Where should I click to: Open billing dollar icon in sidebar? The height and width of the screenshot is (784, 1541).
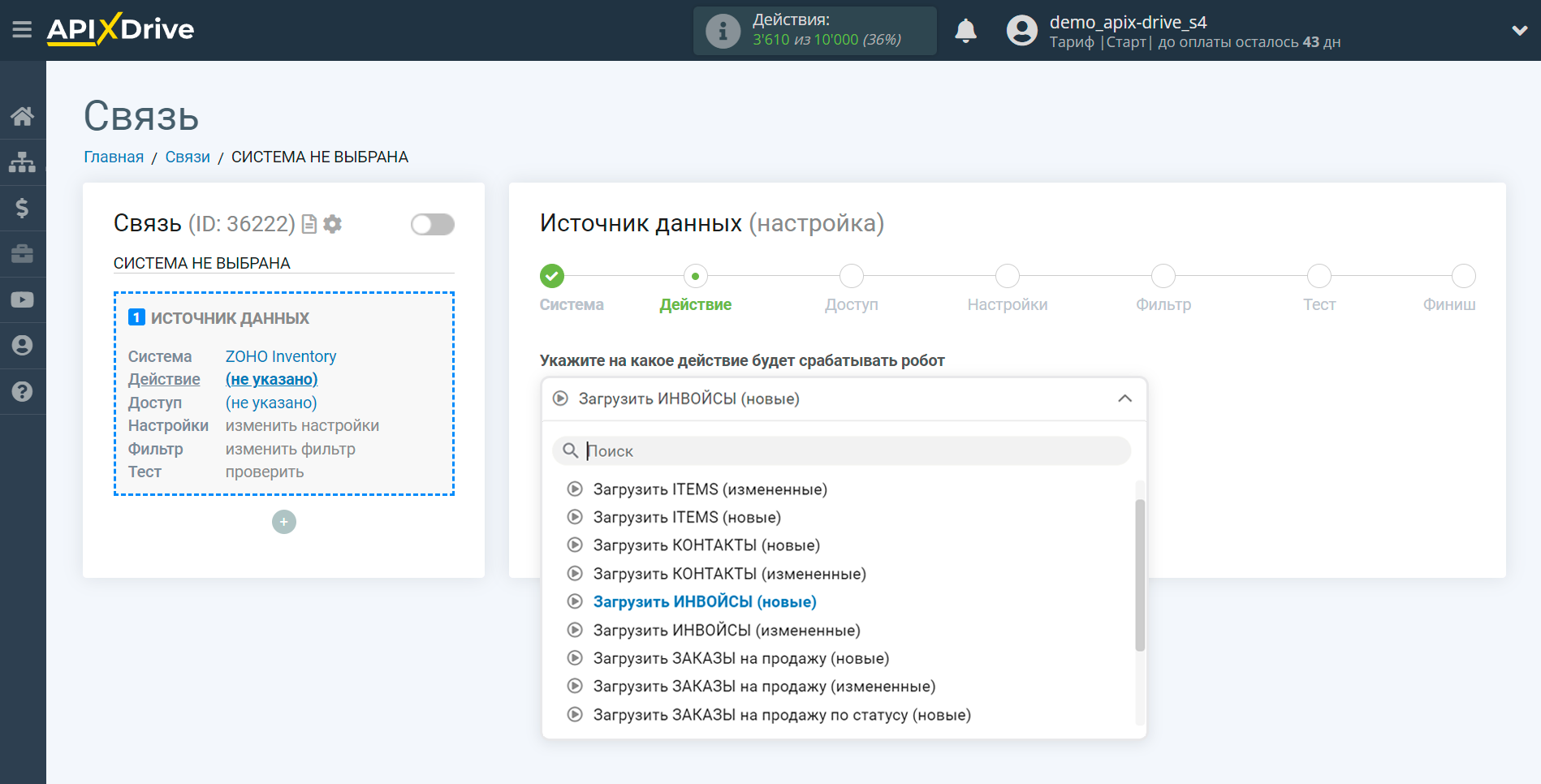(x=23, y=208)
